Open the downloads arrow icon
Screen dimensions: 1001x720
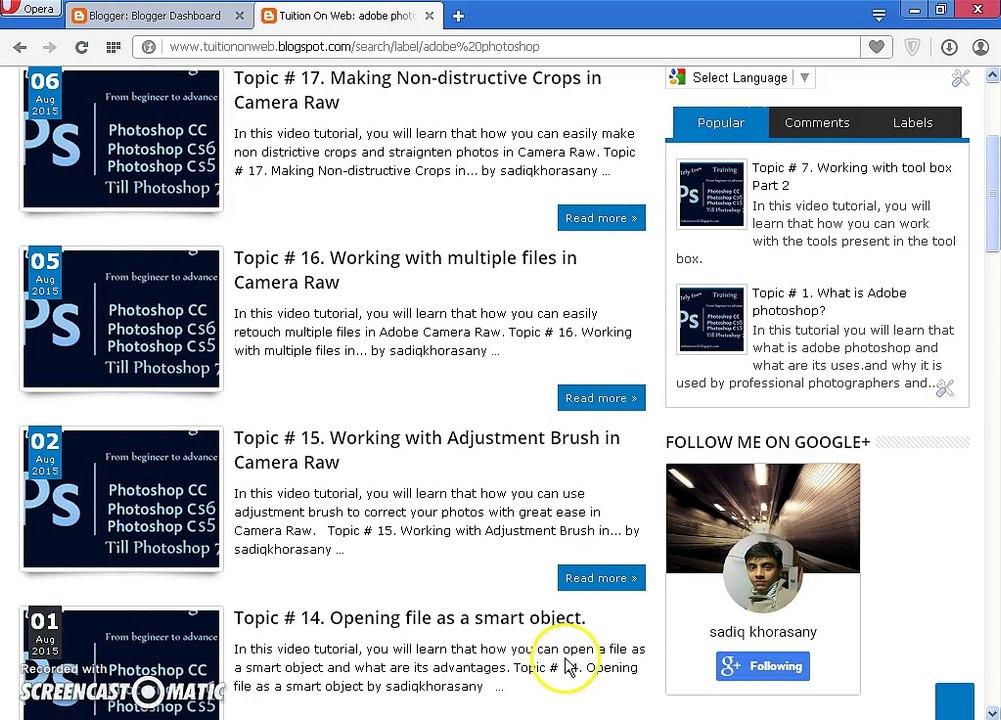click(x=949, y=47)
